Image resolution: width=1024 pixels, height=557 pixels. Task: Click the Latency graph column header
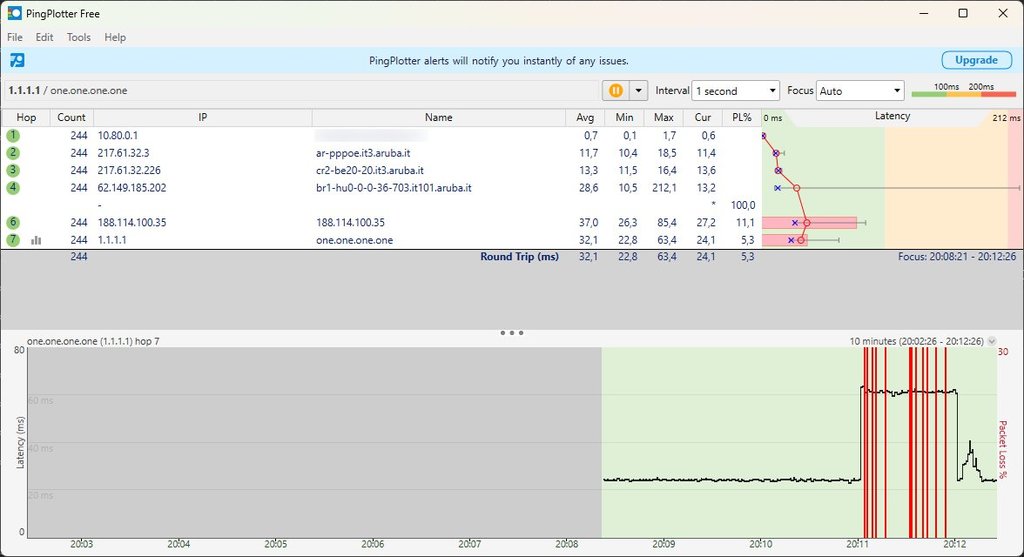tap(892, 116)
